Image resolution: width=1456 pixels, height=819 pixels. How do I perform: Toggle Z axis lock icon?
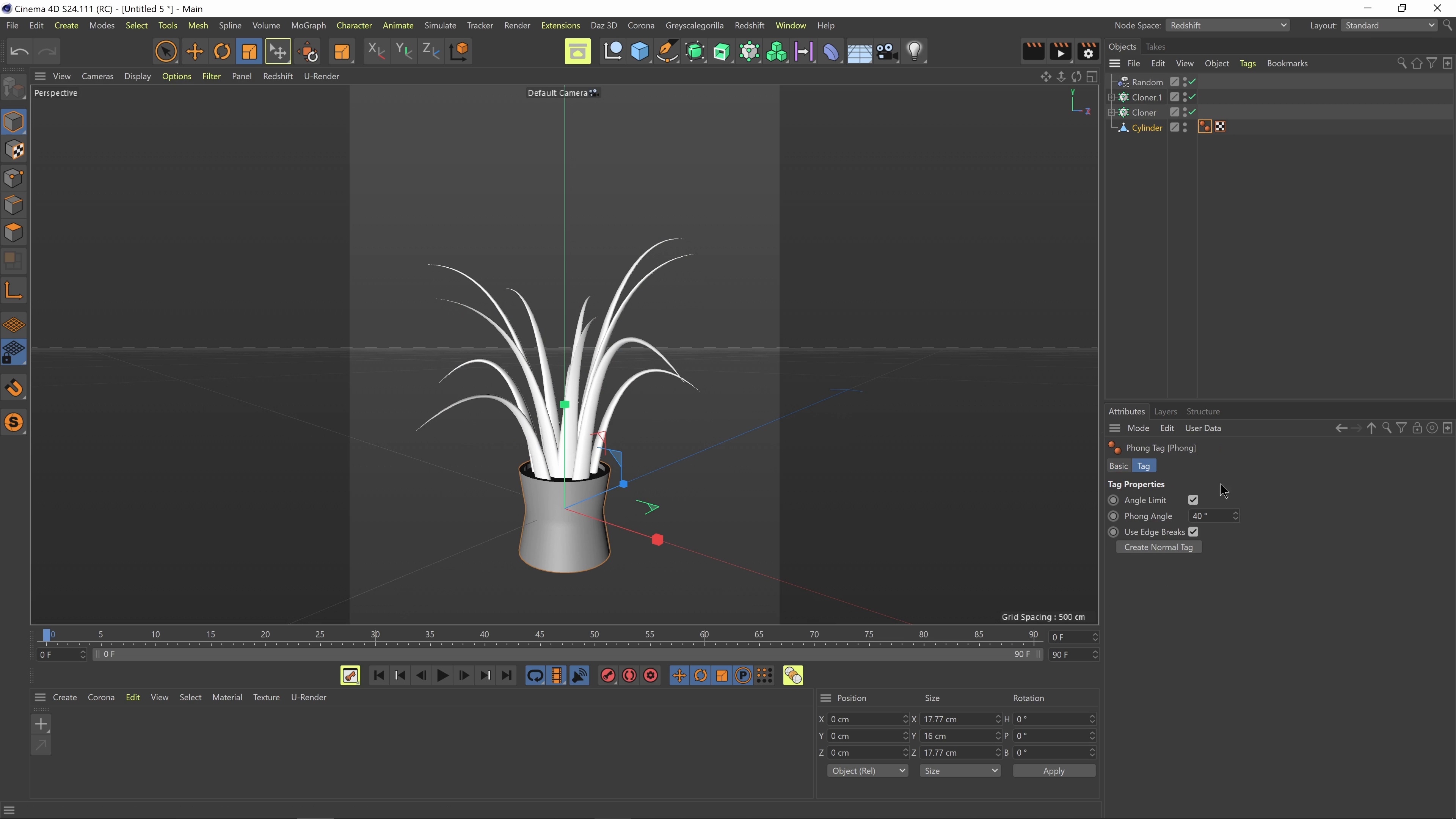[431, 52]
